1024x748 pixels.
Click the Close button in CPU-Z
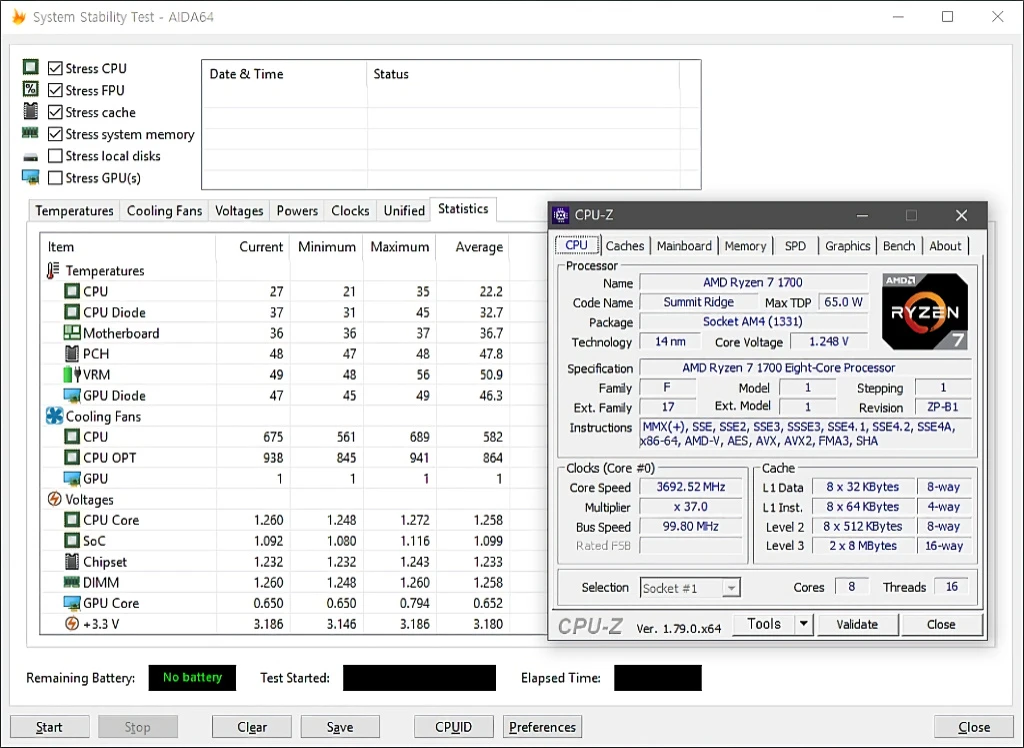click(x=941, y=625)
